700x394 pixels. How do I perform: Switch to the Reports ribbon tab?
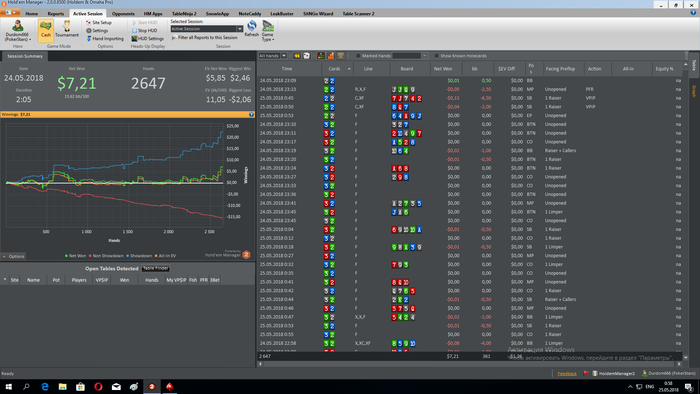coord(56,14)
